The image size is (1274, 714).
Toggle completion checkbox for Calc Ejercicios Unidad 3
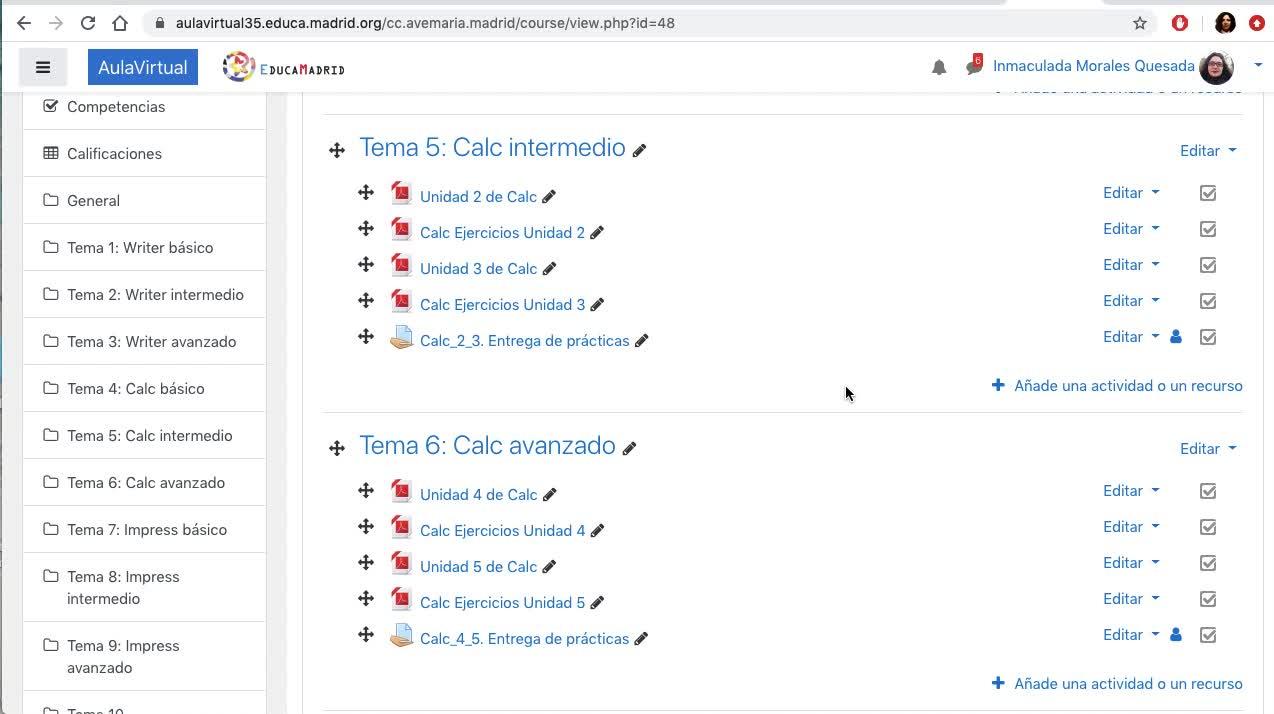1208,301
